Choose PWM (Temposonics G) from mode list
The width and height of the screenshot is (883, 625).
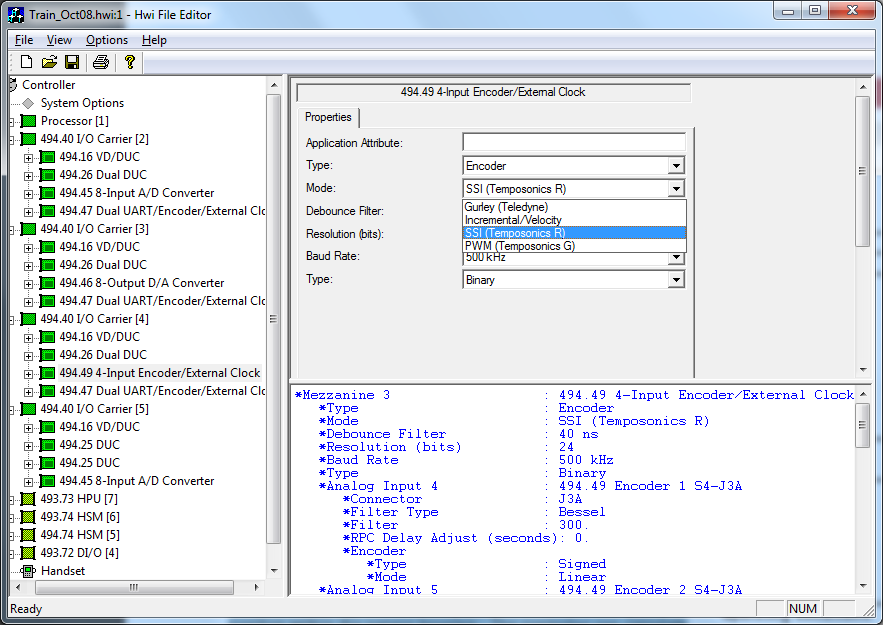574,245
